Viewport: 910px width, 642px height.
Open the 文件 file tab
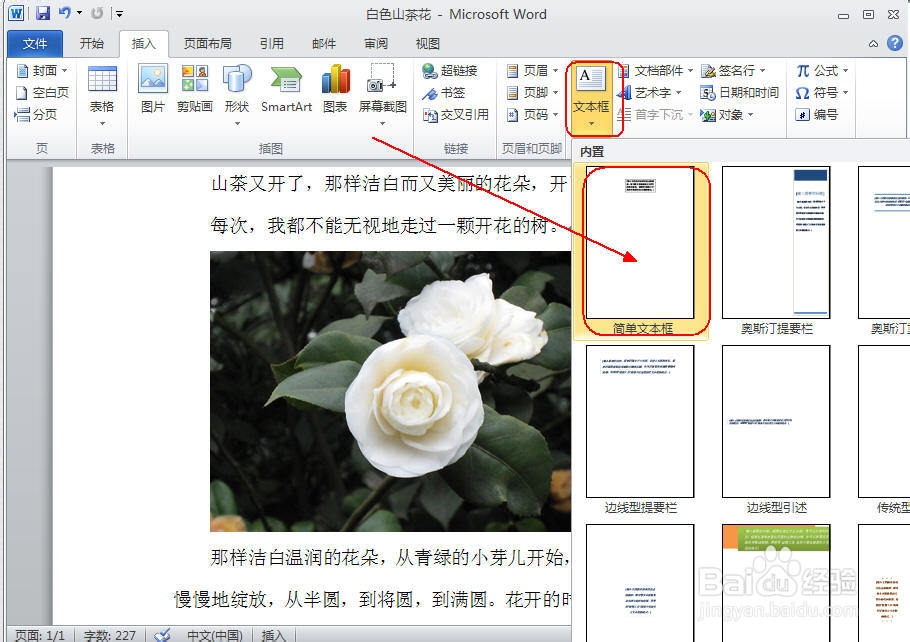[35, 44]
